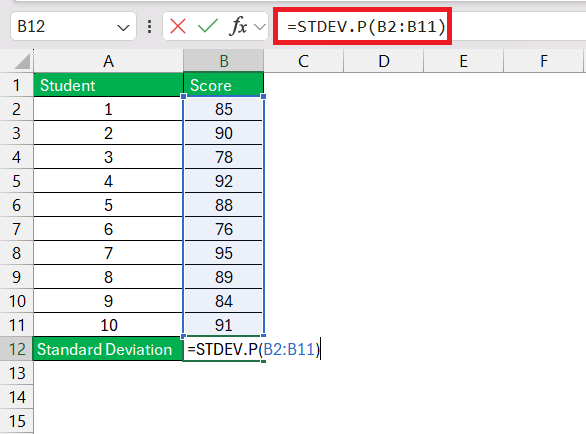Screen dimensions: 586x434
Task: Select row 14 header
Action: pyautogui.click(x=16, y=397)
